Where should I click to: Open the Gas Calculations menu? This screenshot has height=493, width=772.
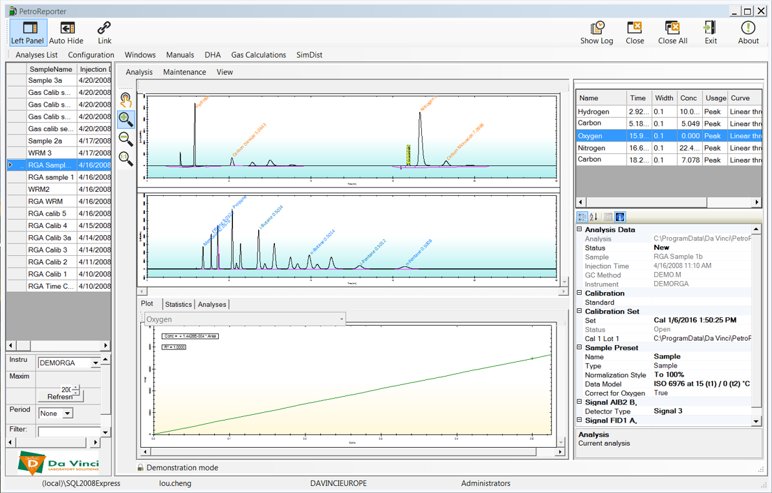(258, 55)
